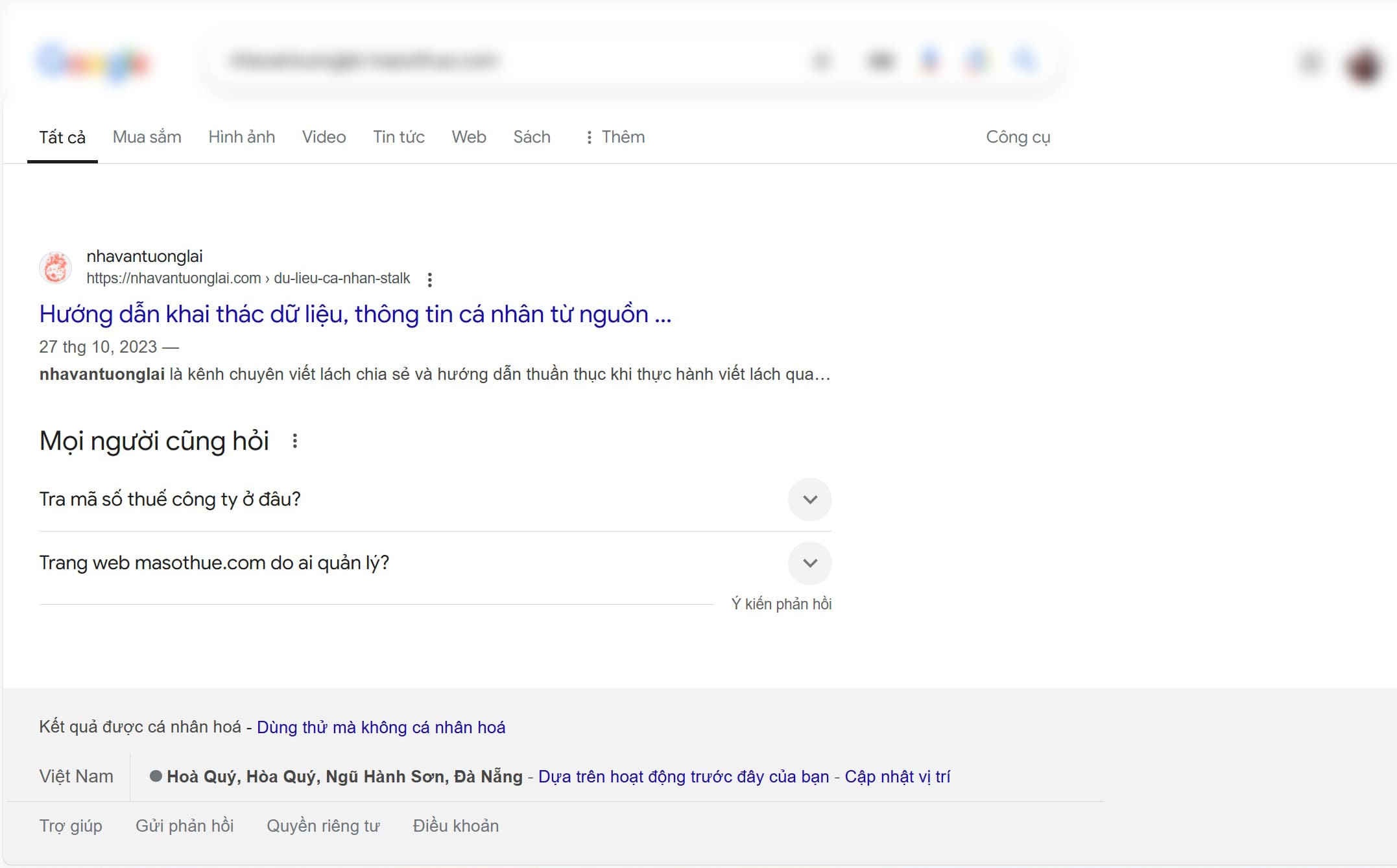Click Tra mã số thuế công ty text
The width and height of the screenshot is (1397, 868).
coord(170,499)
